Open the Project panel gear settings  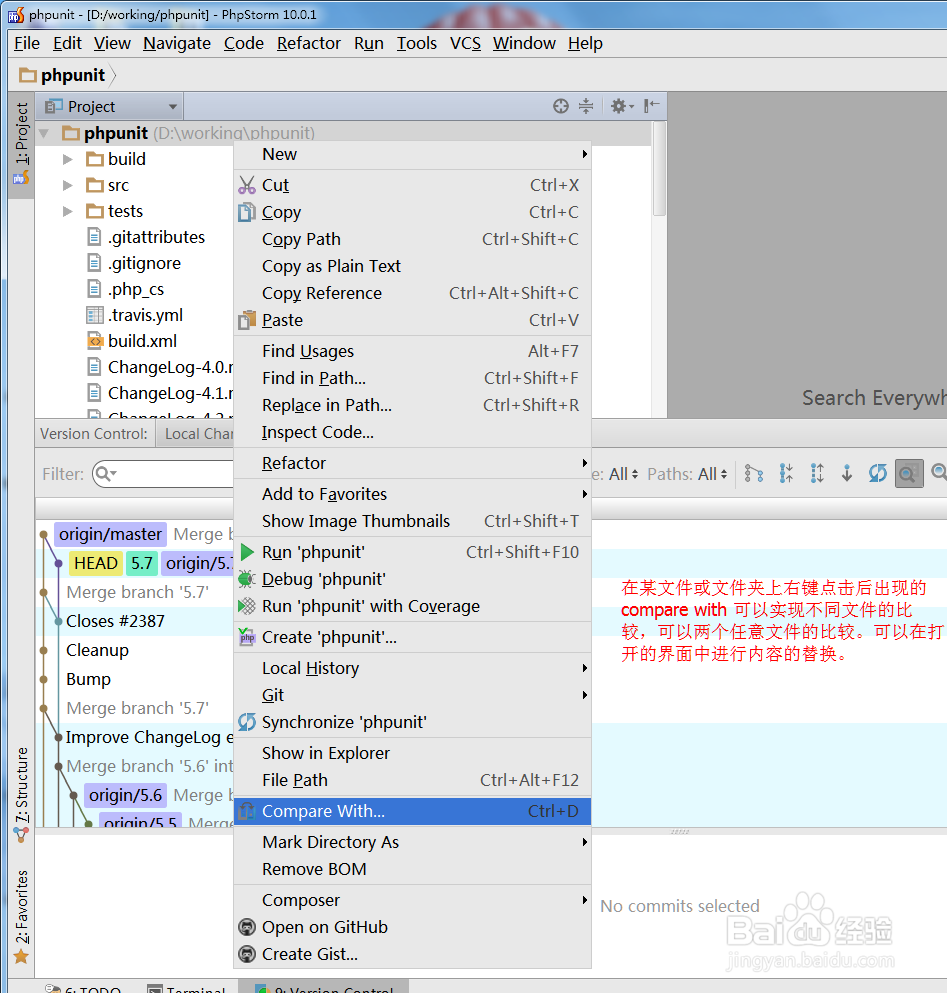tap(621, 106)
